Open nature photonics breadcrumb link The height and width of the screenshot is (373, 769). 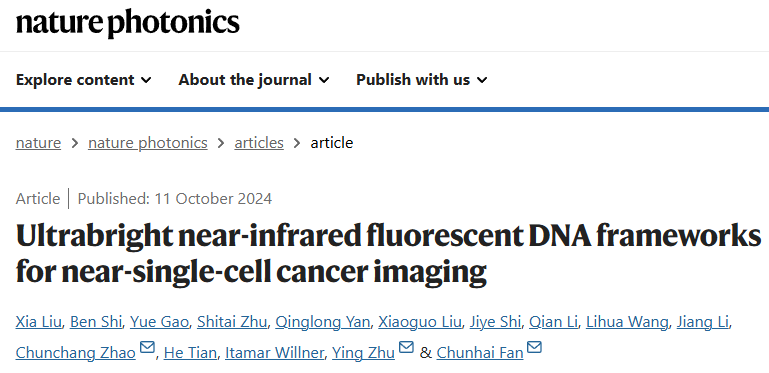[x=148, y=143]
